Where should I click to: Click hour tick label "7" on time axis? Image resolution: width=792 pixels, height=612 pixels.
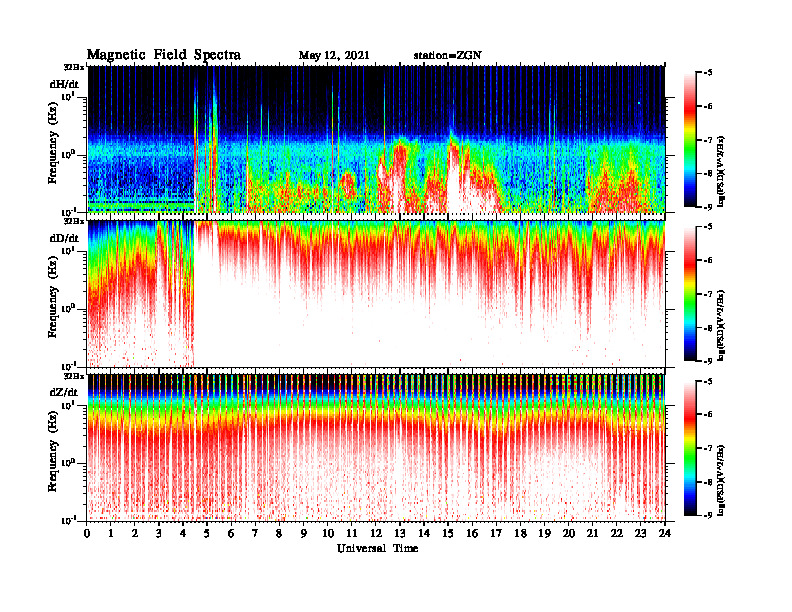pos(256,534)
